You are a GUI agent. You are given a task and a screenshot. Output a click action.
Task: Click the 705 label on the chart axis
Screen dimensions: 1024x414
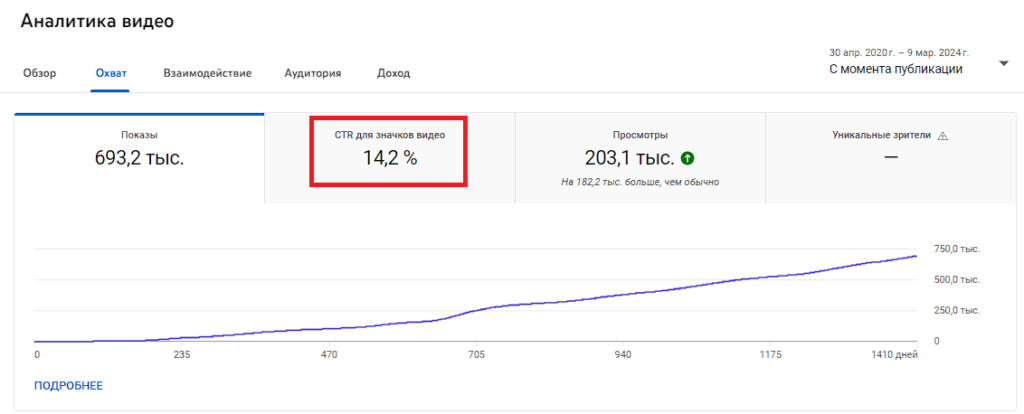(476, 355)
